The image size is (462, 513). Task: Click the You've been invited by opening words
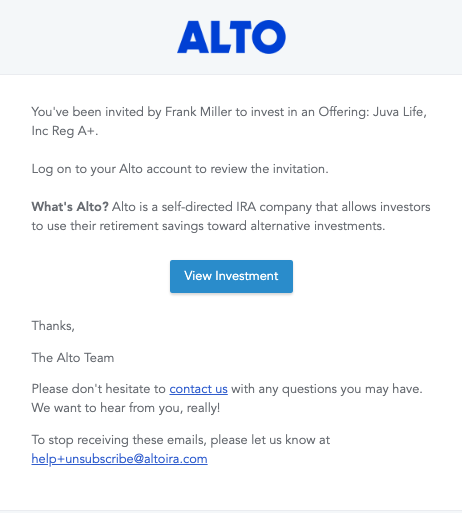click(x=96, y=112)
